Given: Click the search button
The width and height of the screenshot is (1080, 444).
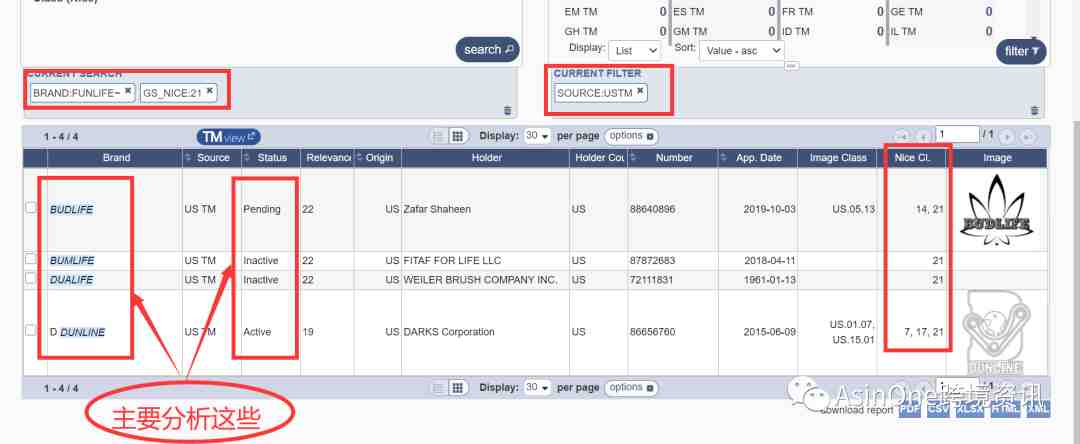Looking at the screenshot, I should [488, 50].
